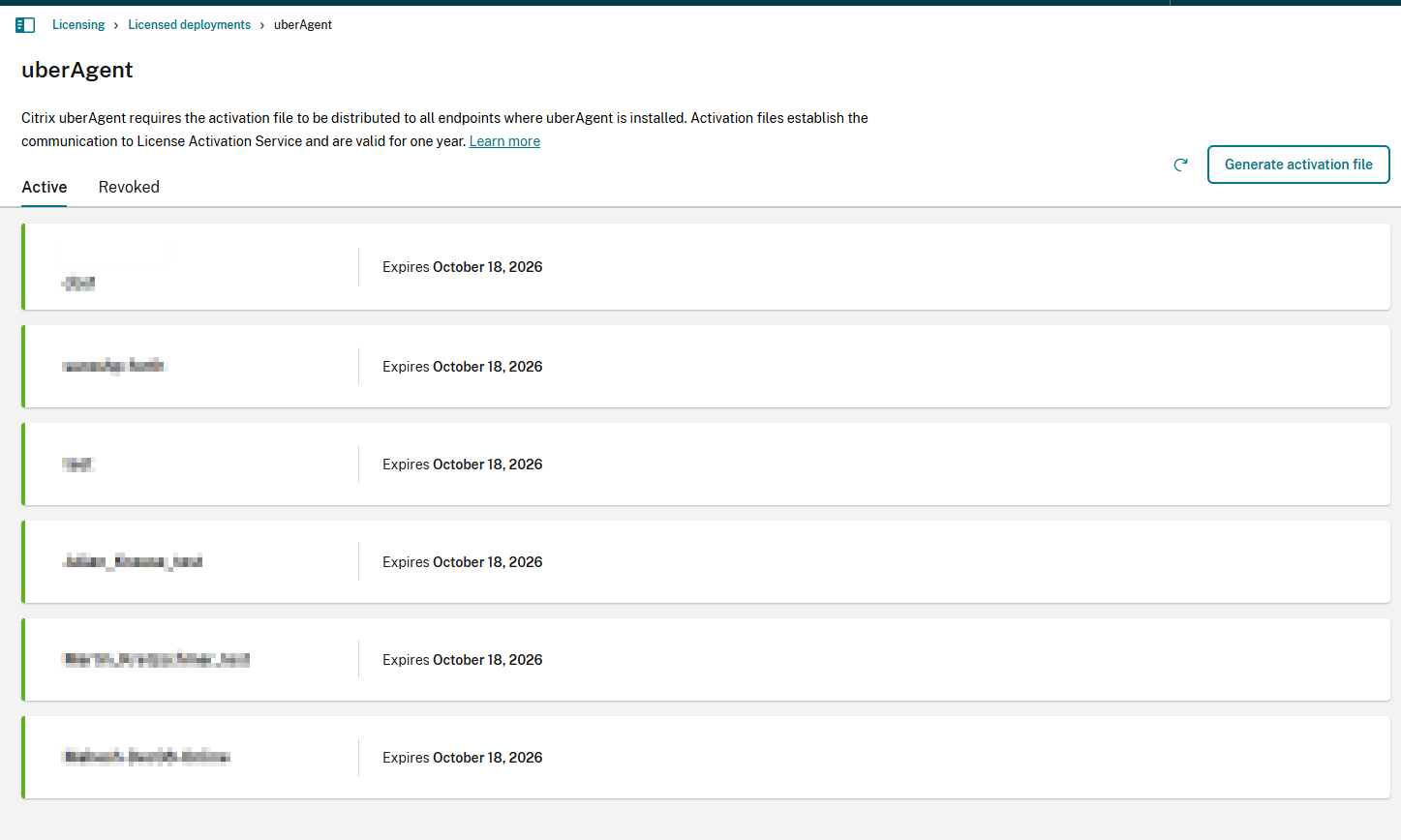
Task: Select the first activation file entry's blurred name
Action: [x=78, y=283]
